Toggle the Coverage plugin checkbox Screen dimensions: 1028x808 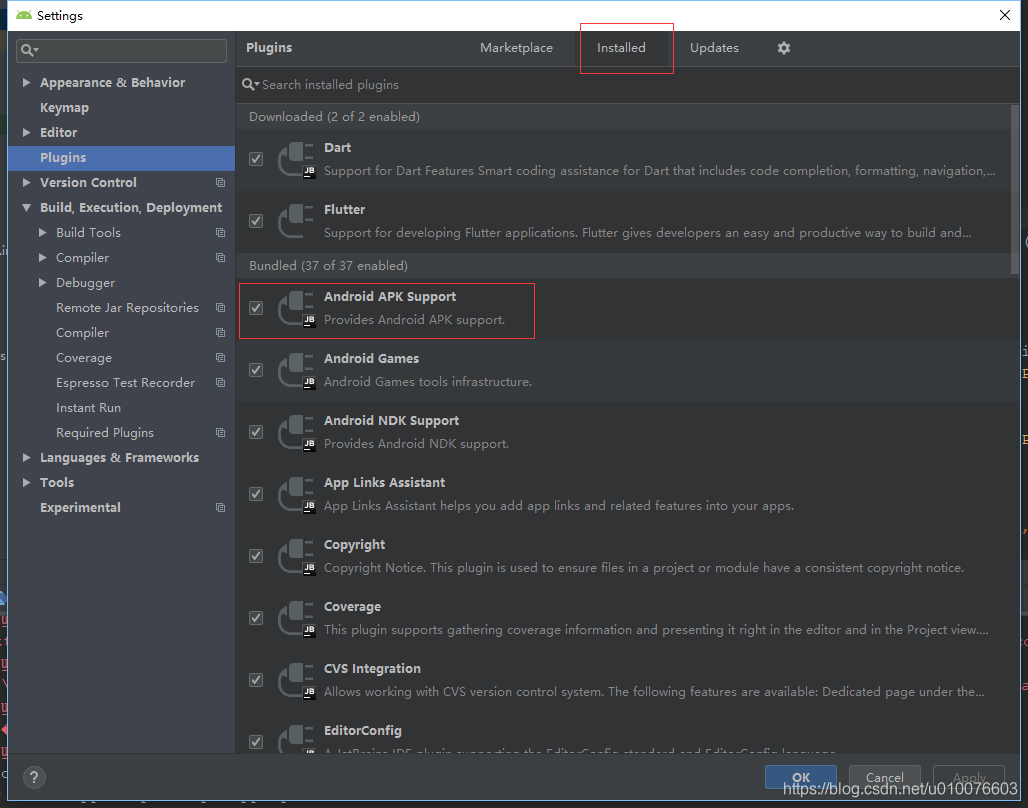pos(256,618)
